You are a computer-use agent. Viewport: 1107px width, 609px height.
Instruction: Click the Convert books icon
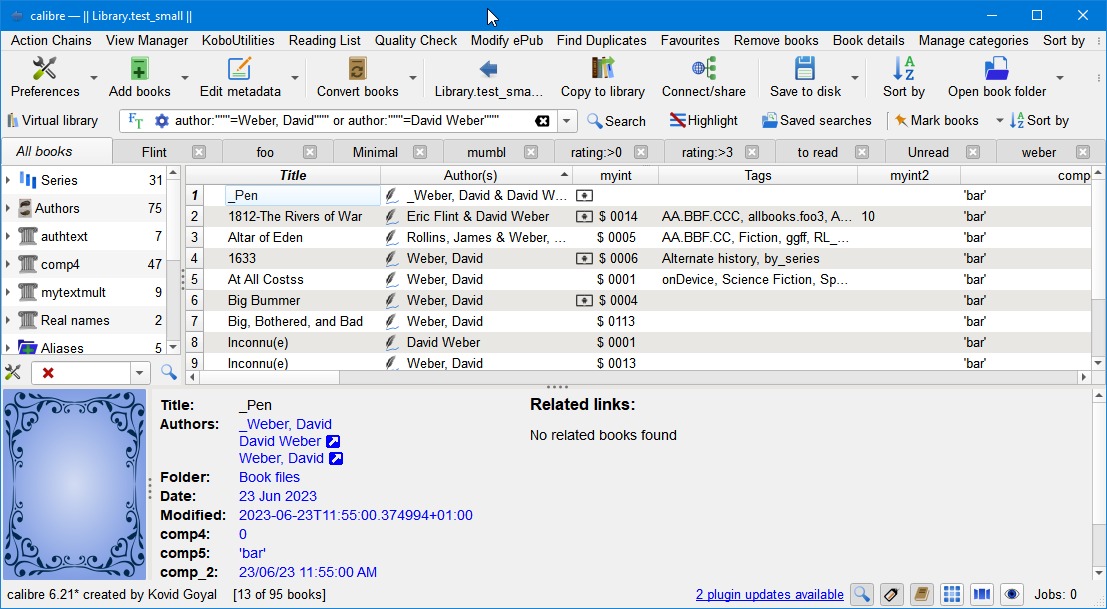[357, 77]
